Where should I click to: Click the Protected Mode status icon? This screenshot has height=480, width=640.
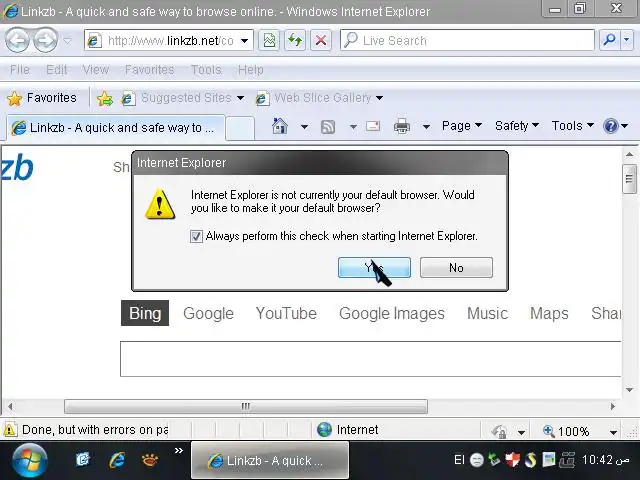pos(499,431)
